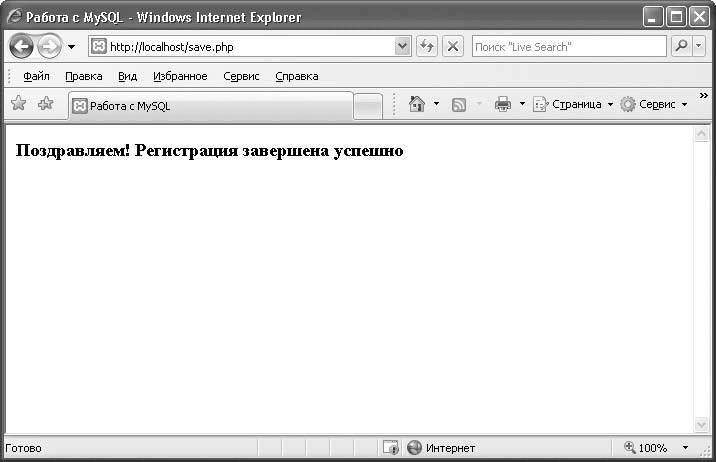This screenshot has width=716, height=462.
Task: Click the Add to Favorites star-plus icon
Action: (x=45, y=104)
